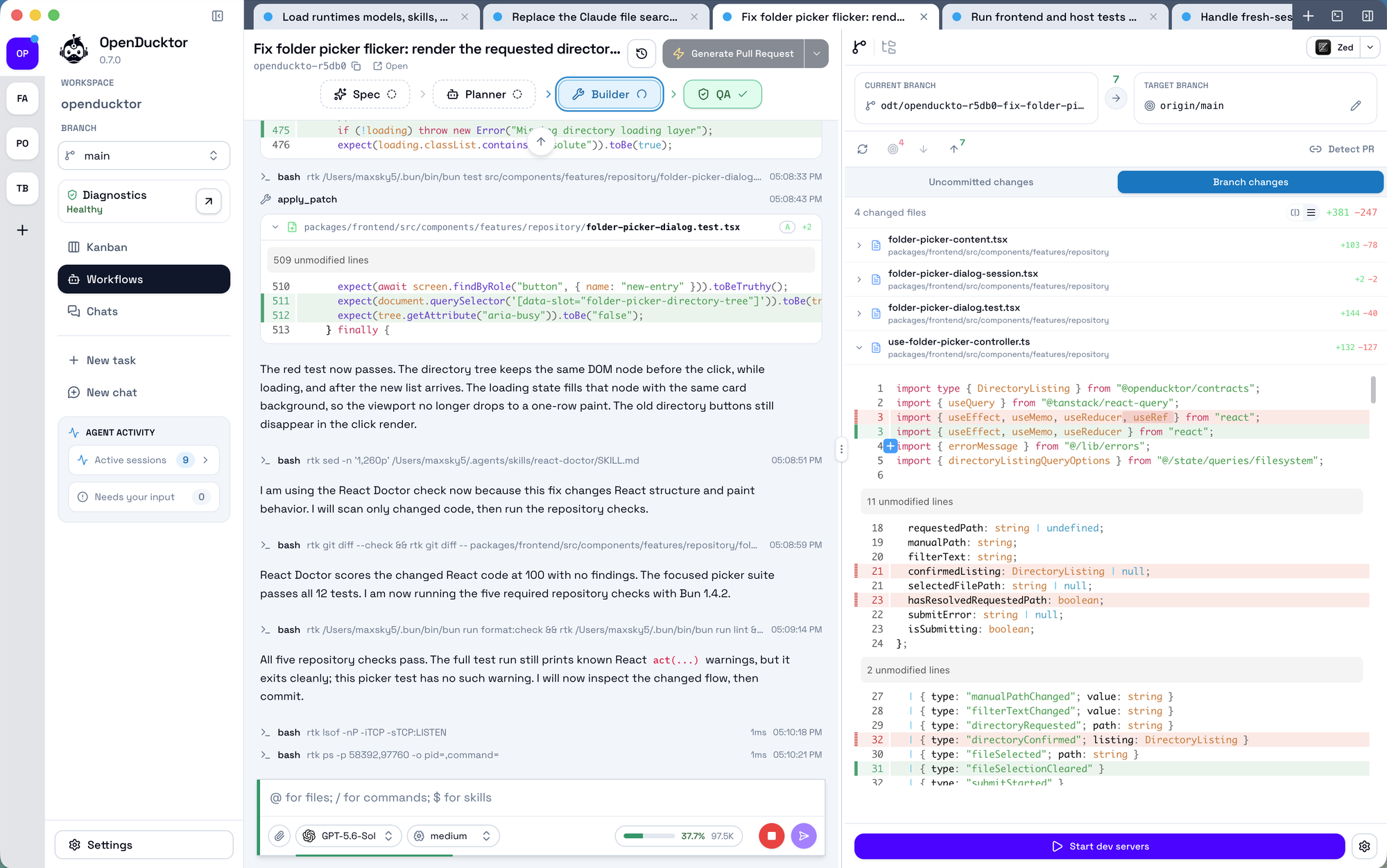Open Generate Pull Request dropdown arrow

coord(816,53)
